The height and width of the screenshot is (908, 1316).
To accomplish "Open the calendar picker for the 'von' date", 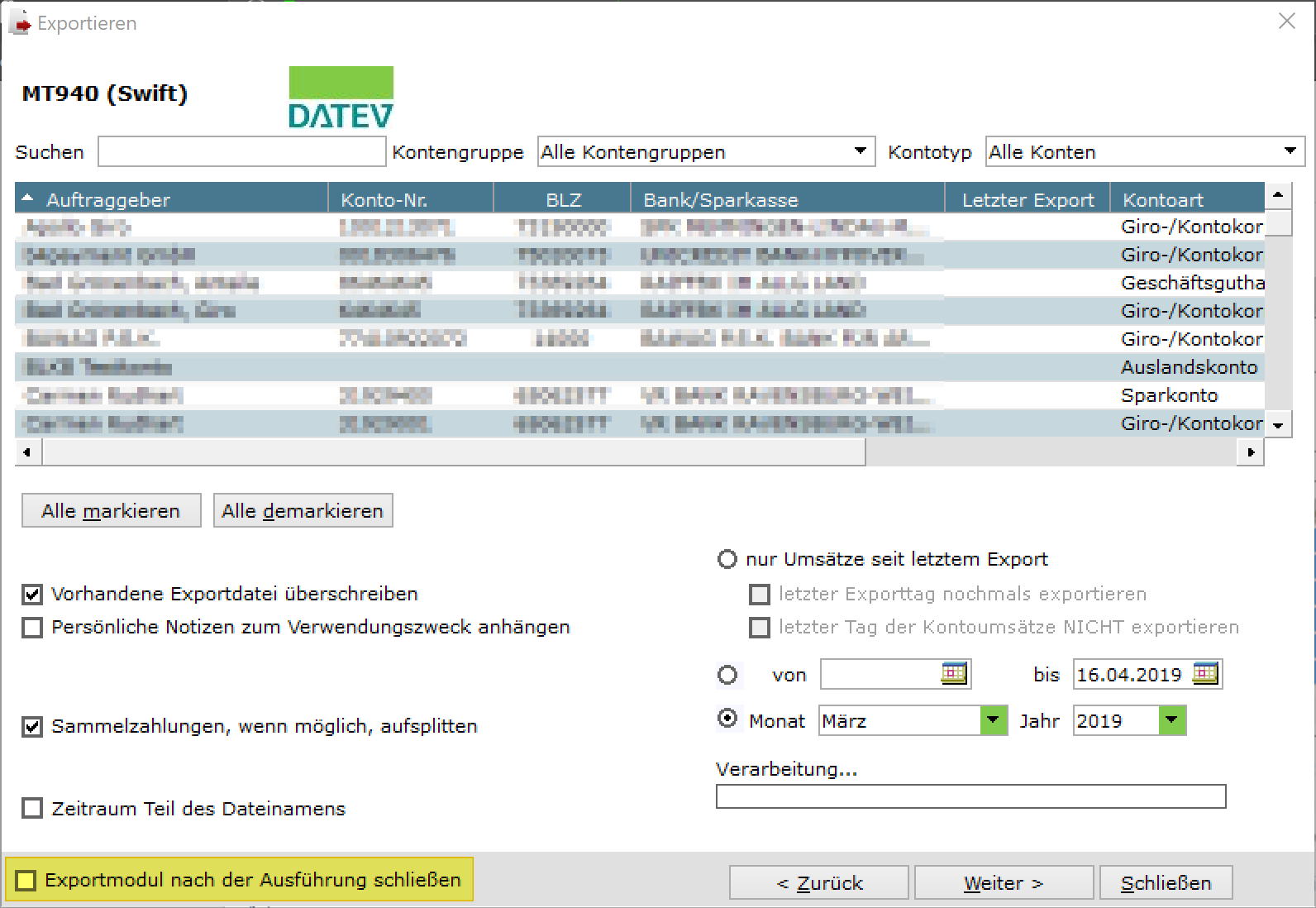I will [954, 673].
